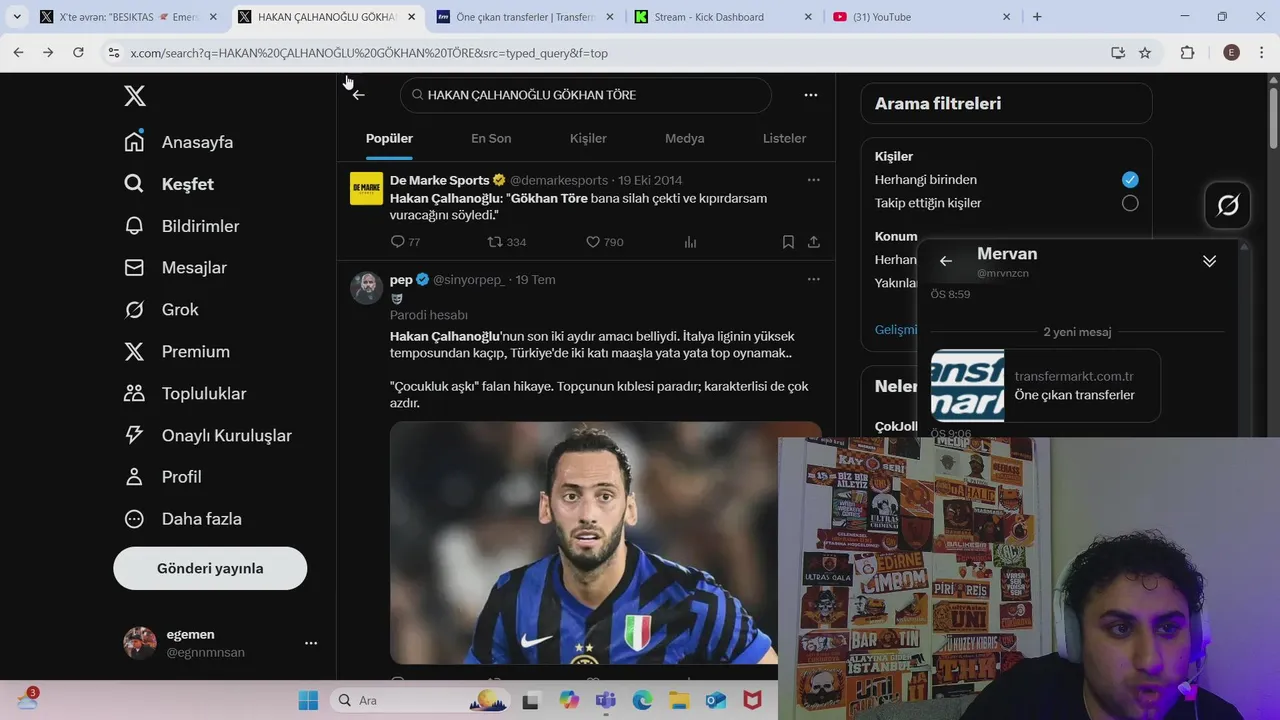Click the X logo in sidebar
The image size is (1280, 720).
tap(135, 96)
